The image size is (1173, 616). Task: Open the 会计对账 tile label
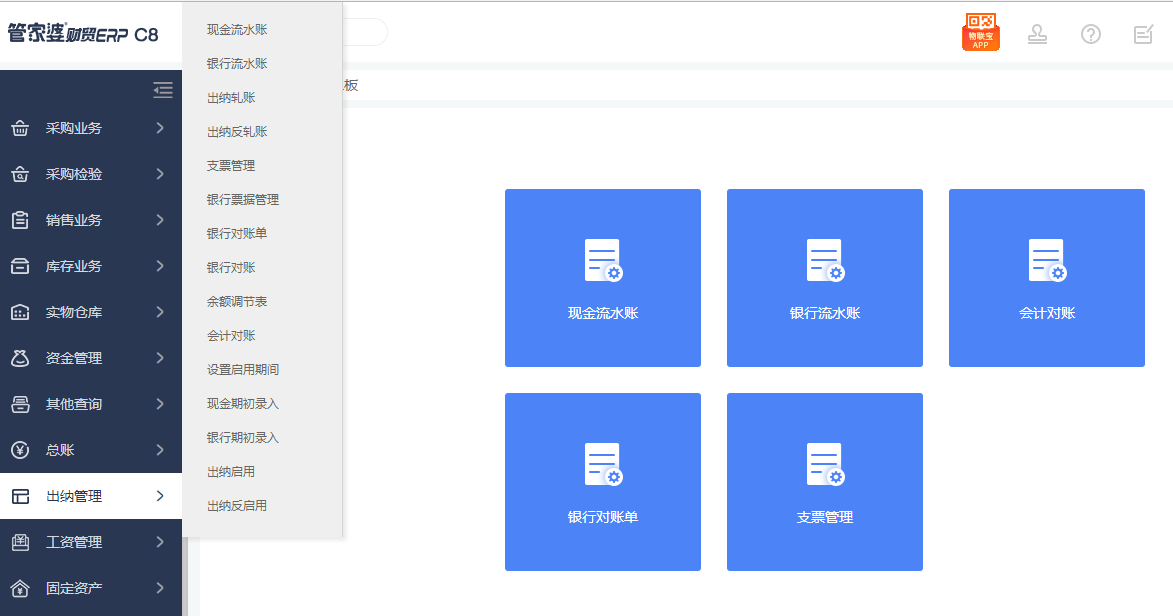[x=1047, y=314]
